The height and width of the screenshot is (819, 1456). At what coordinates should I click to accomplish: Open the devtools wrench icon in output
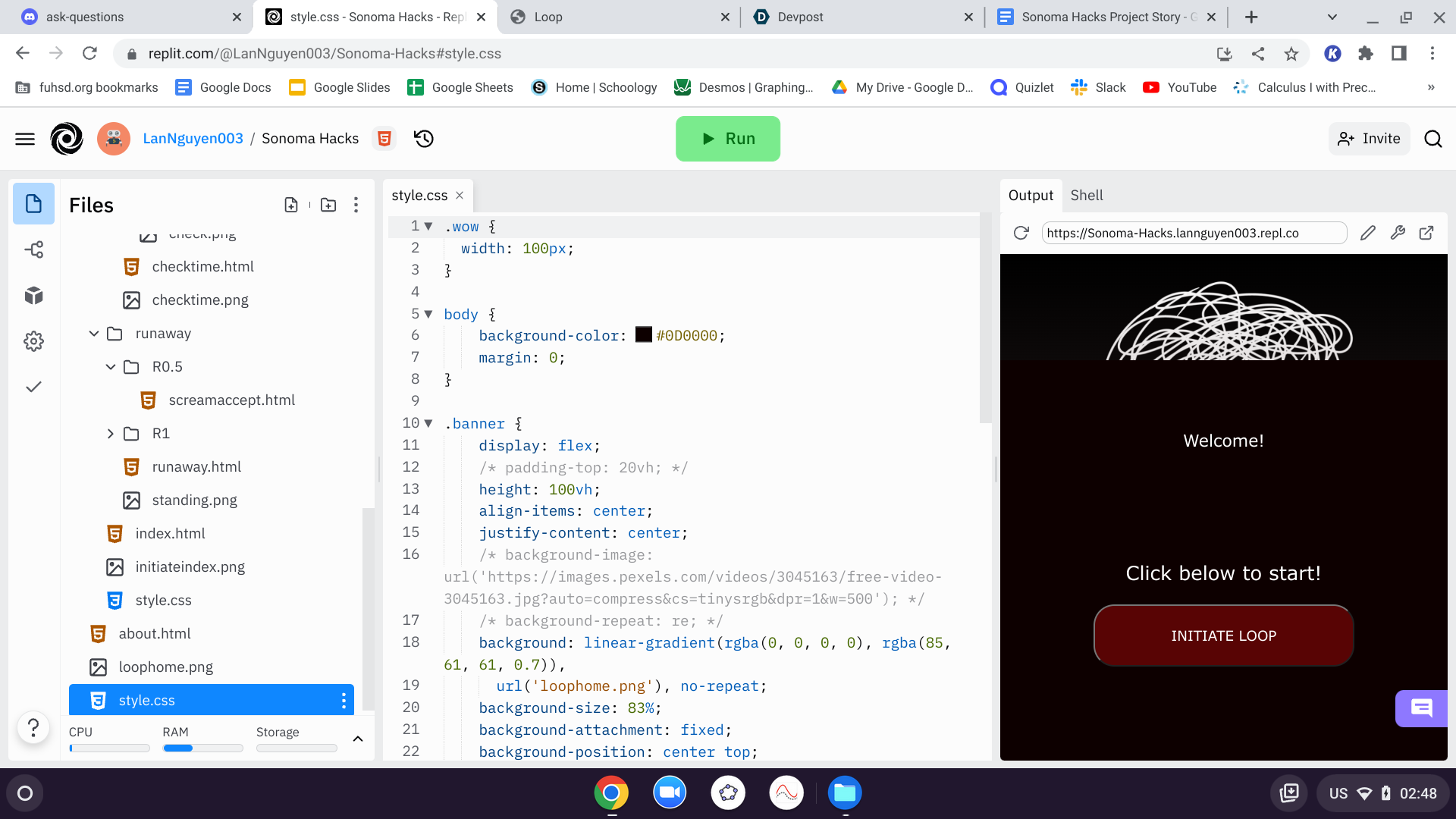(1398, 233)
